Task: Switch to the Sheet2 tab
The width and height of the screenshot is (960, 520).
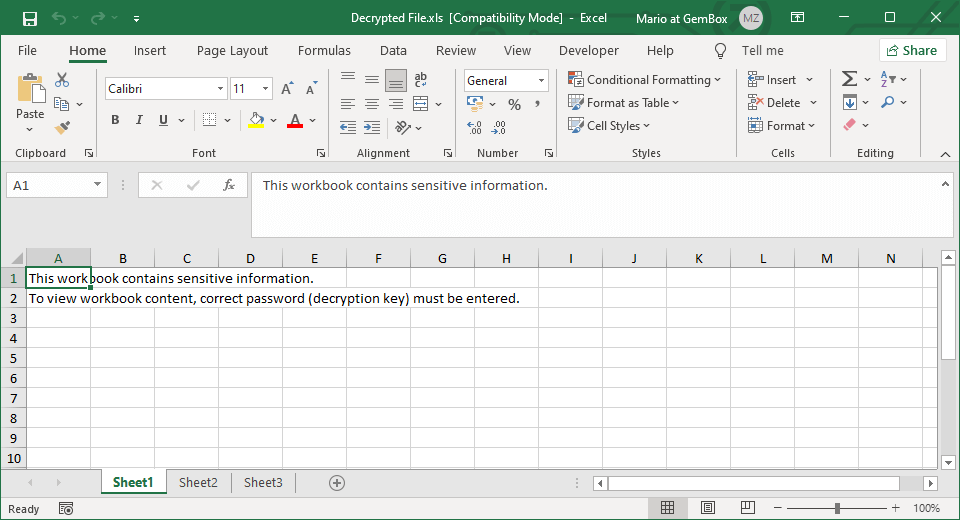Action: (198, 483)
